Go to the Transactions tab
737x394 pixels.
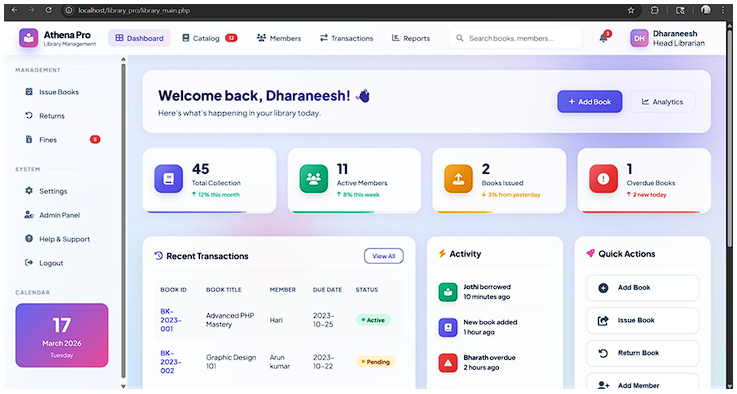pos(346,38)
